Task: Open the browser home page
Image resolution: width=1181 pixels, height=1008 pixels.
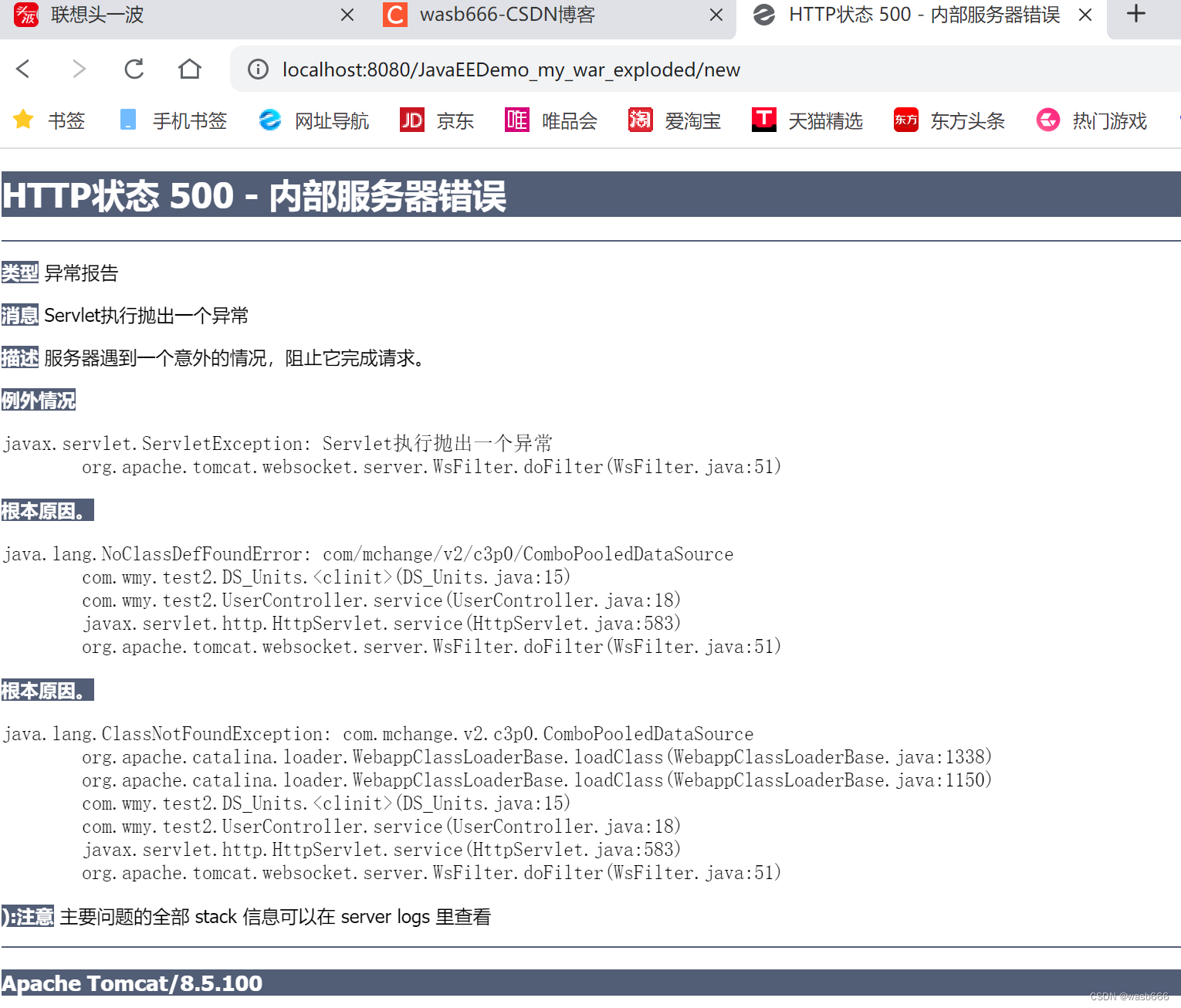Action: point(190,69)
